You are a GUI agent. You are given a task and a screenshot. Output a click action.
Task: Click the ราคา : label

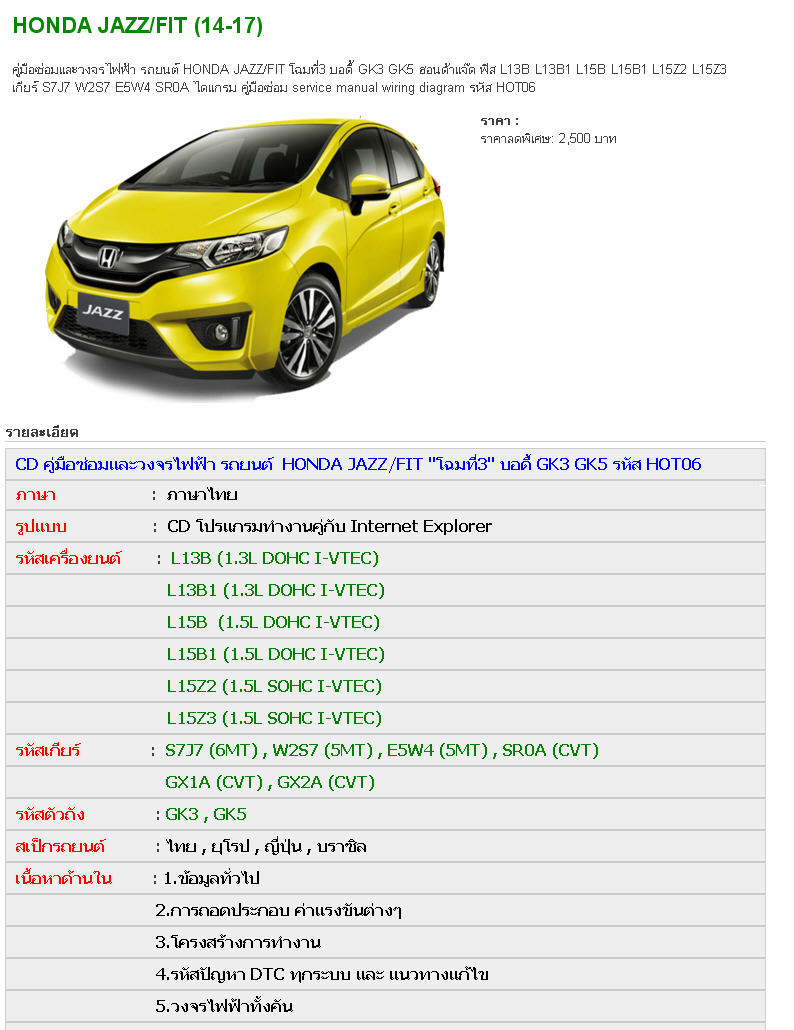499,121
